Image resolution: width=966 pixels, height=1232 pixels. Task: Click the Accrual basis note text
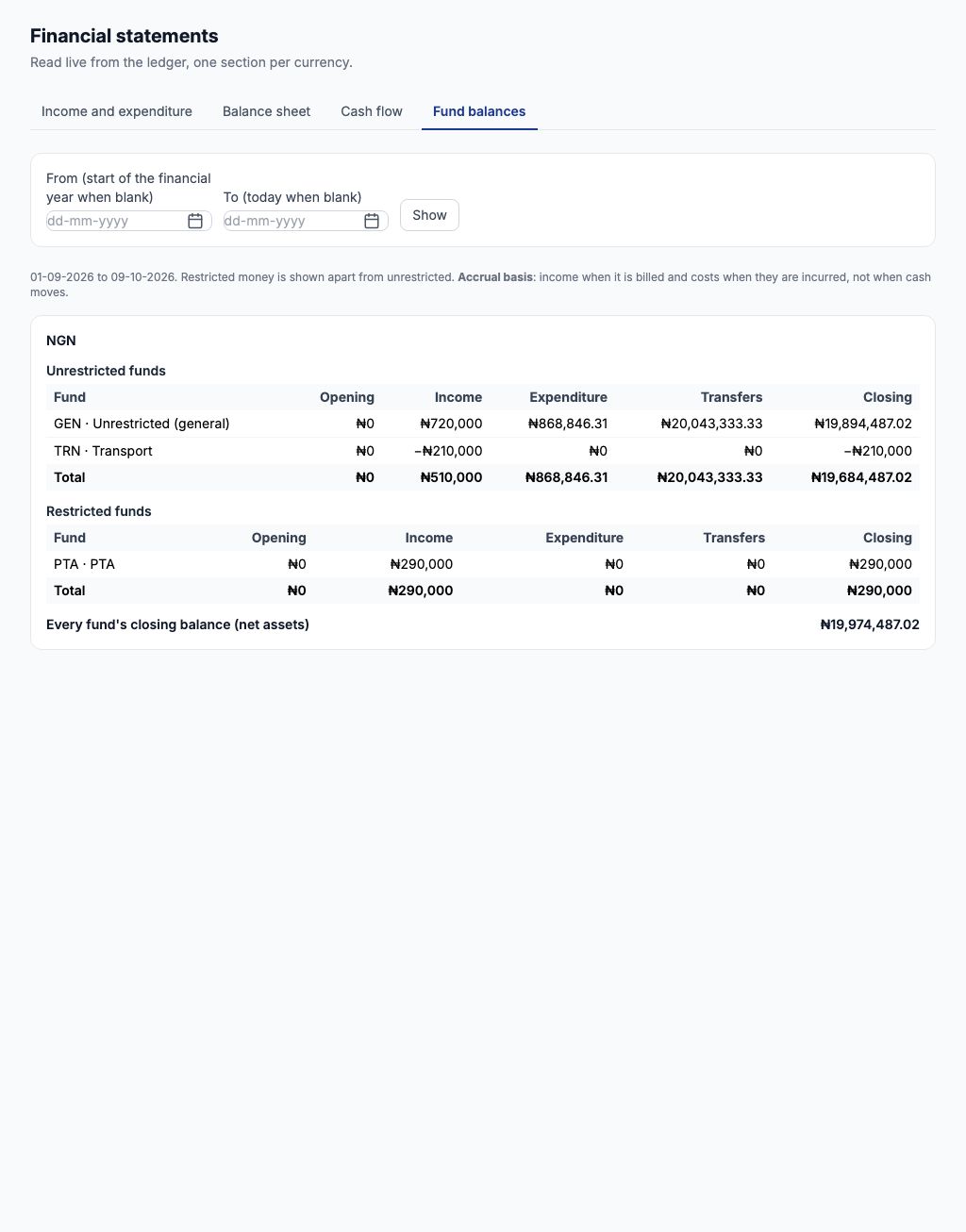click(495, 277)
